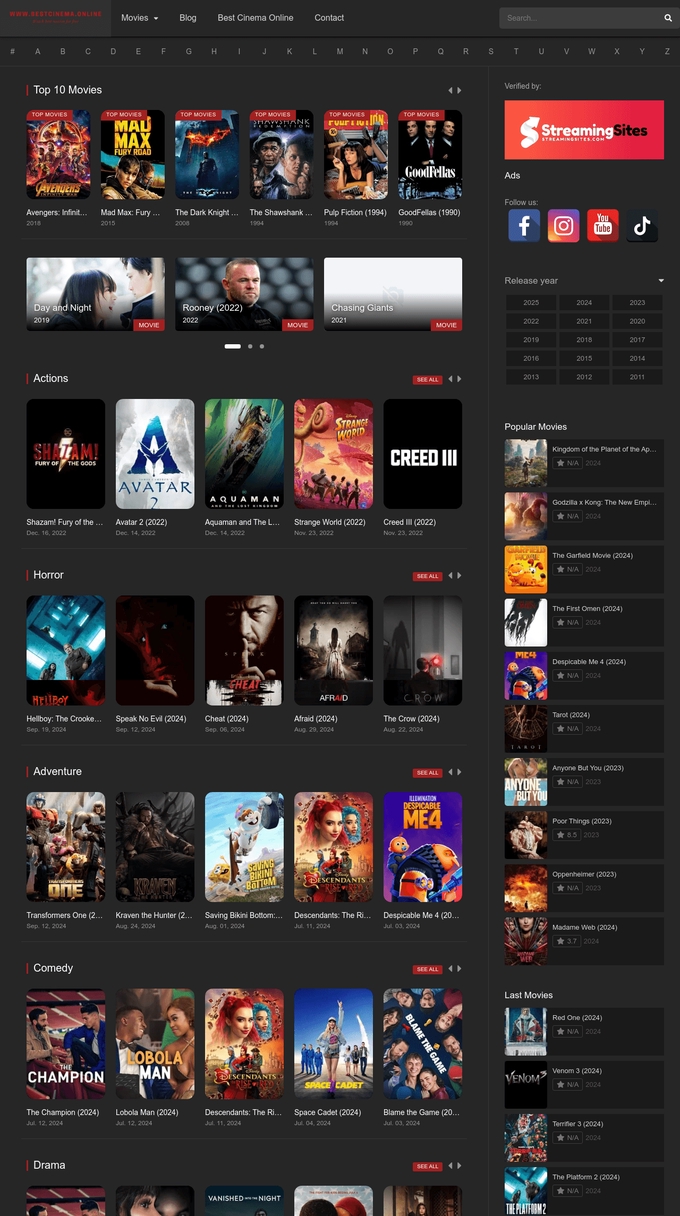
Task: Click the site logo in the header
Action: point(55,15)
